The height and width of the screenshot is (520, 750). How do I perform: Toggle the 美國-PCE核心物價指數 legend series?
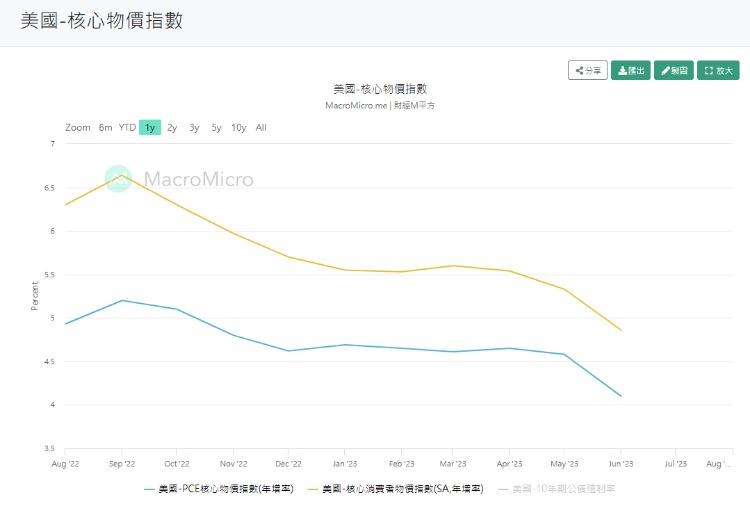pos(218,489)
